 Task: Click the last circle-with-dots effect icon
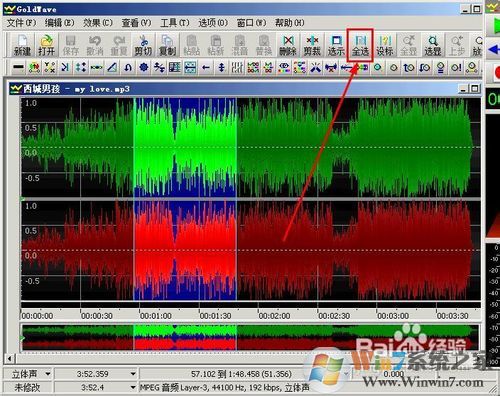(472, 67)
